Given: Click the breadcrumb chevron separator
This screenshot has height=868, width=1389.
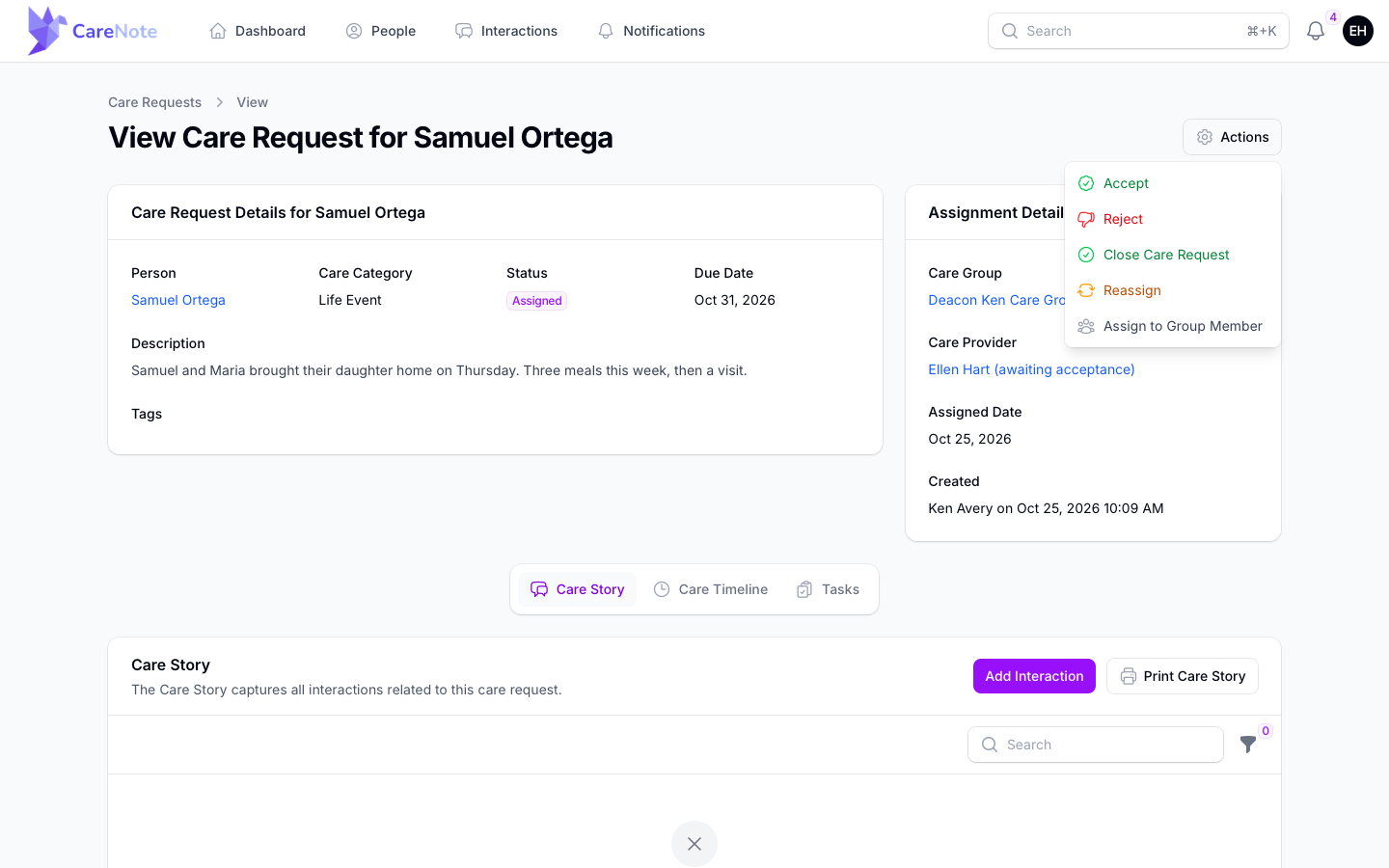Looking at the screenshot, I should [220, 102].
